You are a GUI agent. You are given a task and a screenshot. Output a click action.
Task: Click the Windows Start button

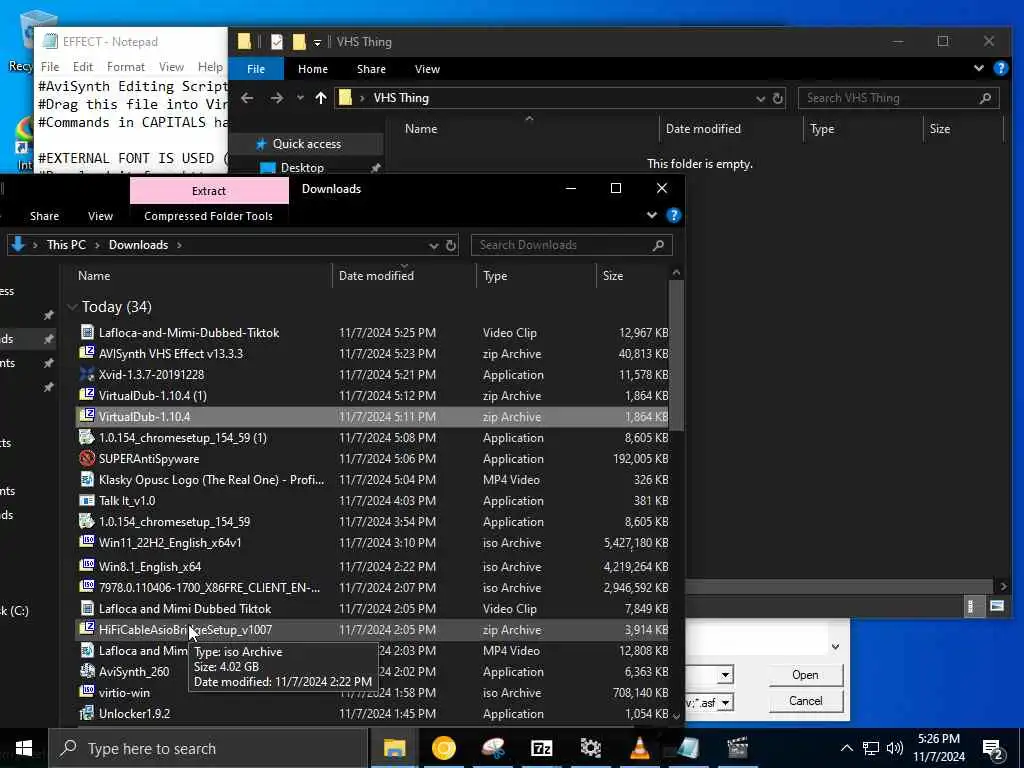click(x=24, y=748)
